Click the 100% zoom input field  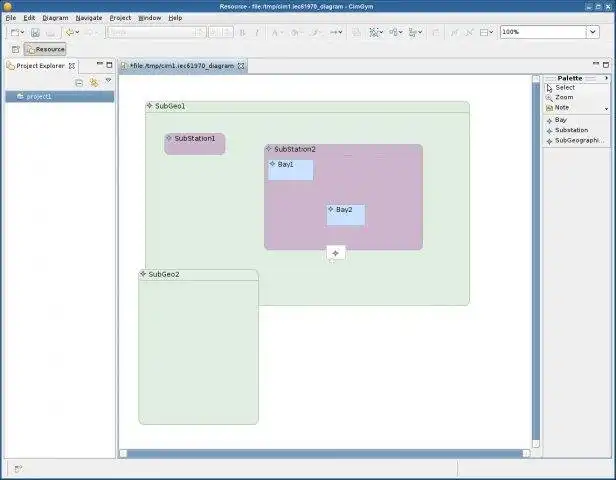543,32
